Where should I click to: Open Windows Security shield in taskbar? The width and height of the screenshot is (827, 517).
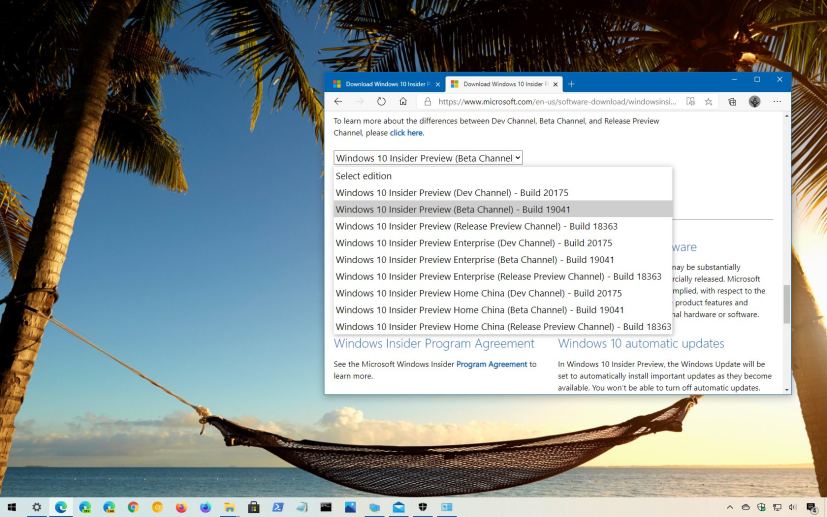[x=422, y=508]
